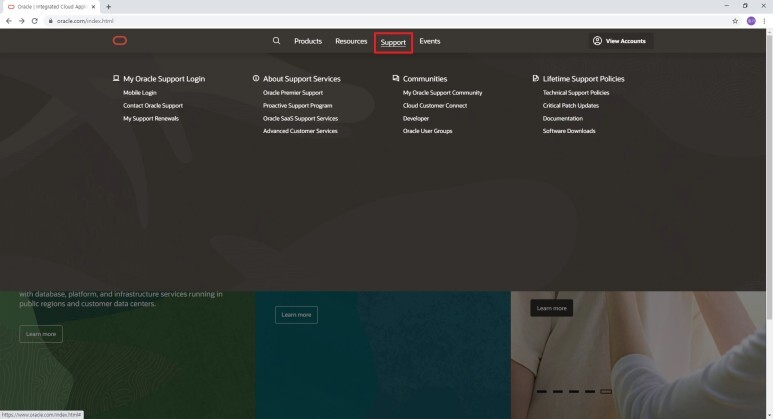Open a new browser tab with plus icon
Image resolution: width=773 pixels, height=419 pixels.
tap(108, 7)
